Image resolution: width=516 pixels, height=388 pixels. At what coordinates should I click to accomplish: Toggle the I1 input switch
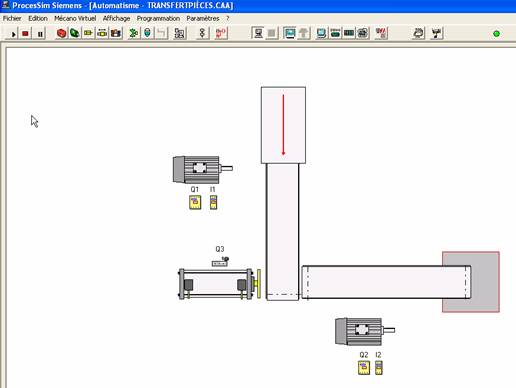coord(213,202)
